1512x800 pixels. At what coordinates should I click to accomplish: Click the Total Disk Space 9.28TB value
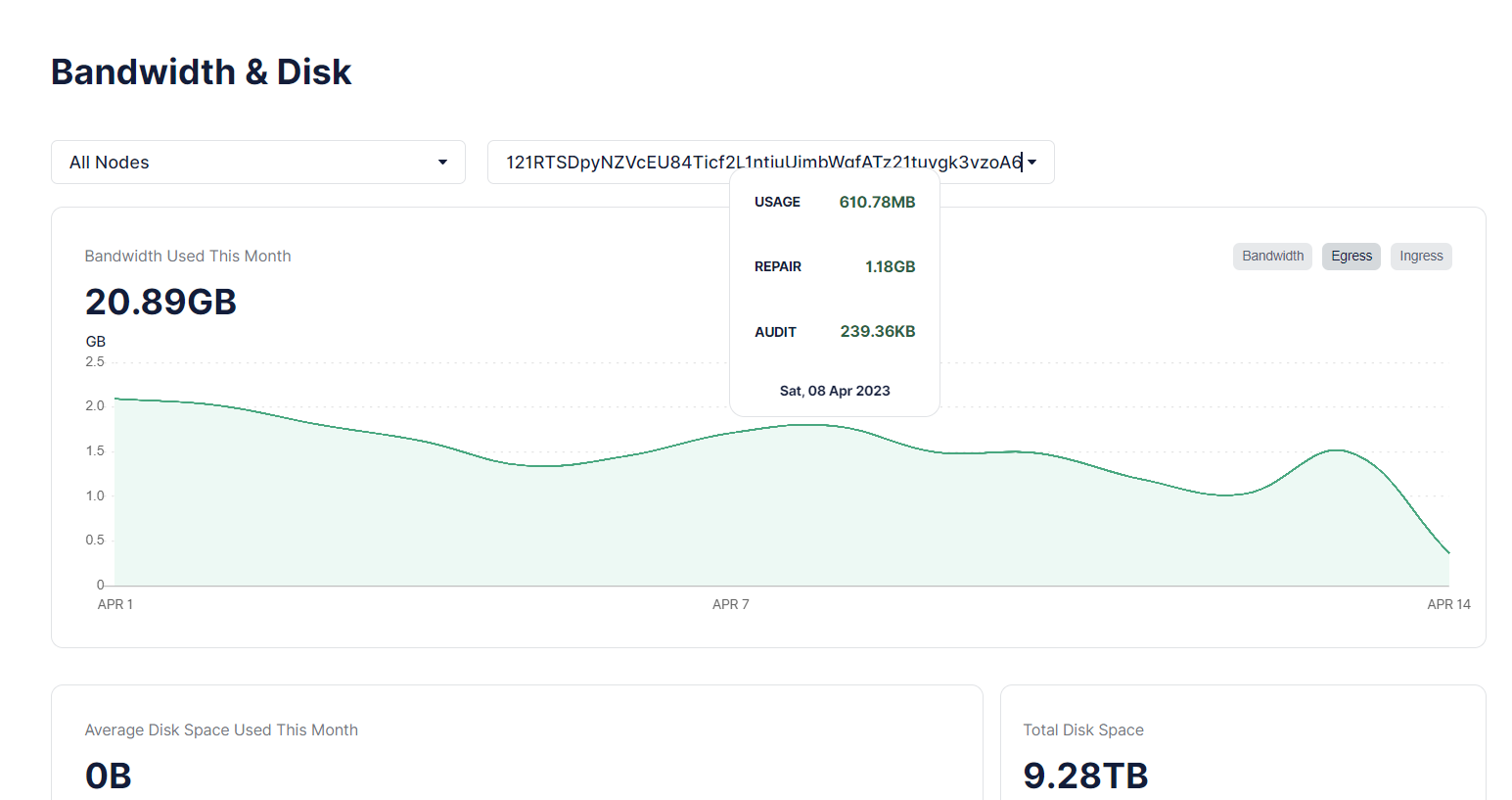pyautogui.click(x=1084, y=775)
